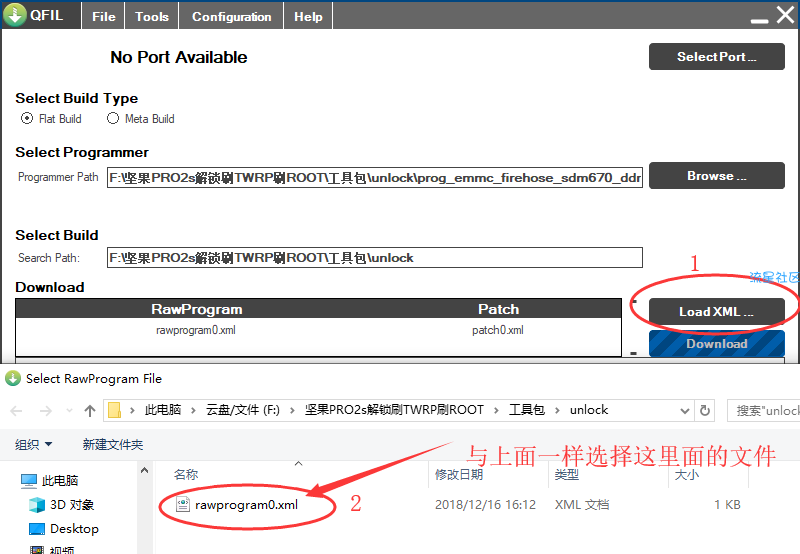Expand chevron after 此电脑 breadcrumb
Screen dimensions: 800x554
click(193, 410)
